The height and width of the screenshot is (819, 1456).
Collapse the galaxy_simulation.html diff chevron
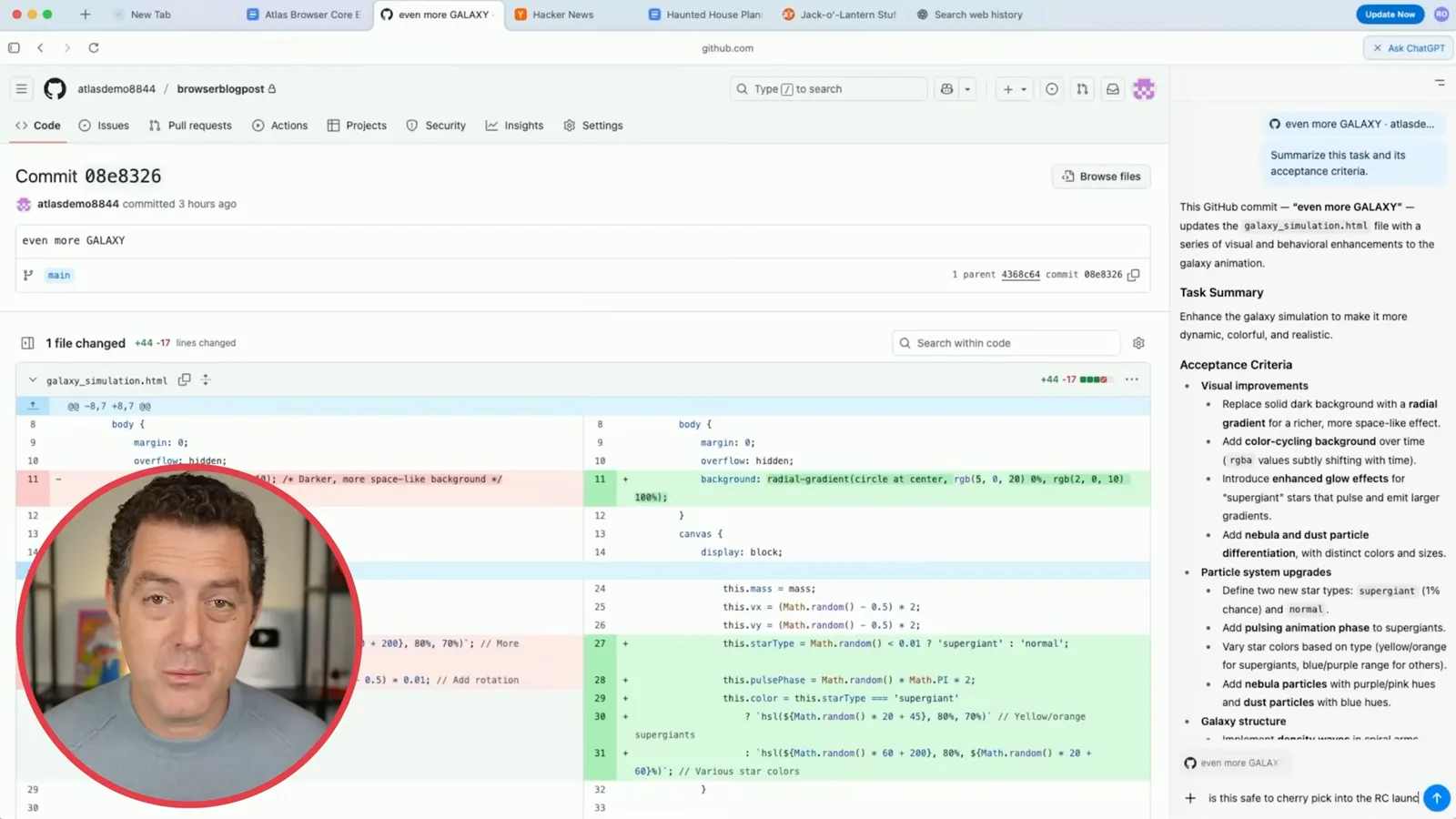point(33,380)
